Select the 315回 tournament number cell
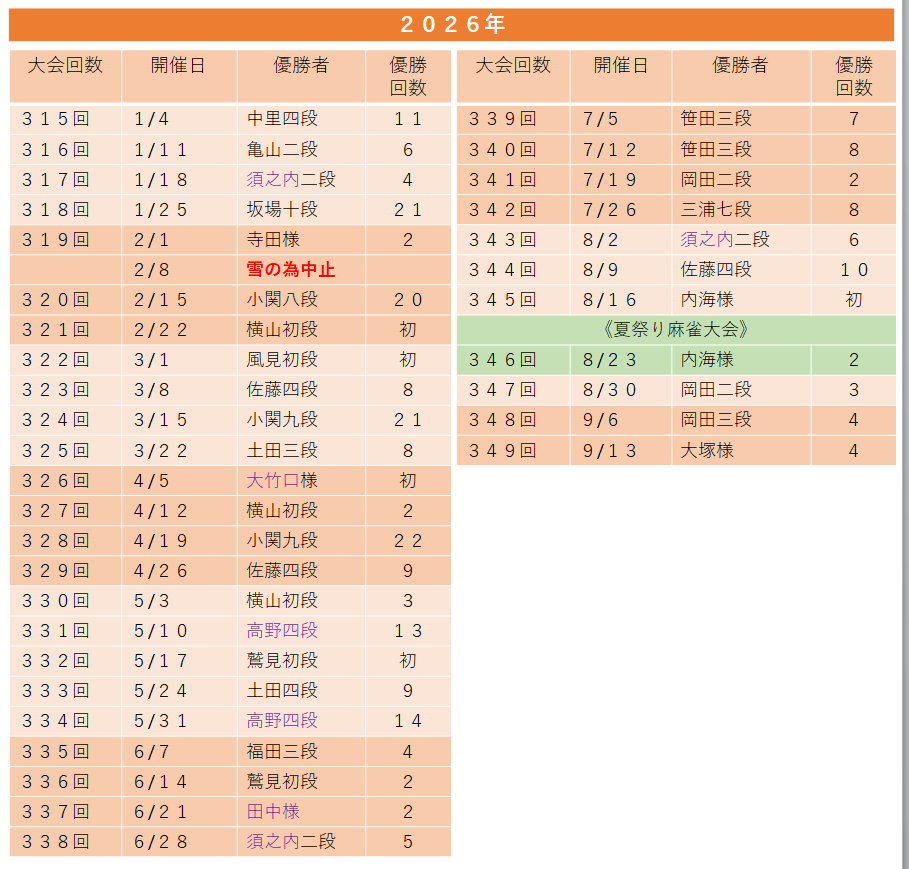The height and width of the screenshot is (869, 909). point(66,119)
